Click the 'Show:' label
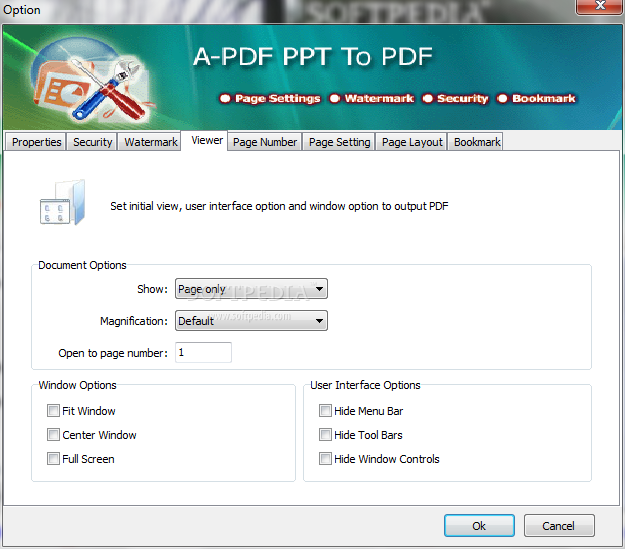The height and width of the screenshot is (549, 625). [x=152, y=289]
